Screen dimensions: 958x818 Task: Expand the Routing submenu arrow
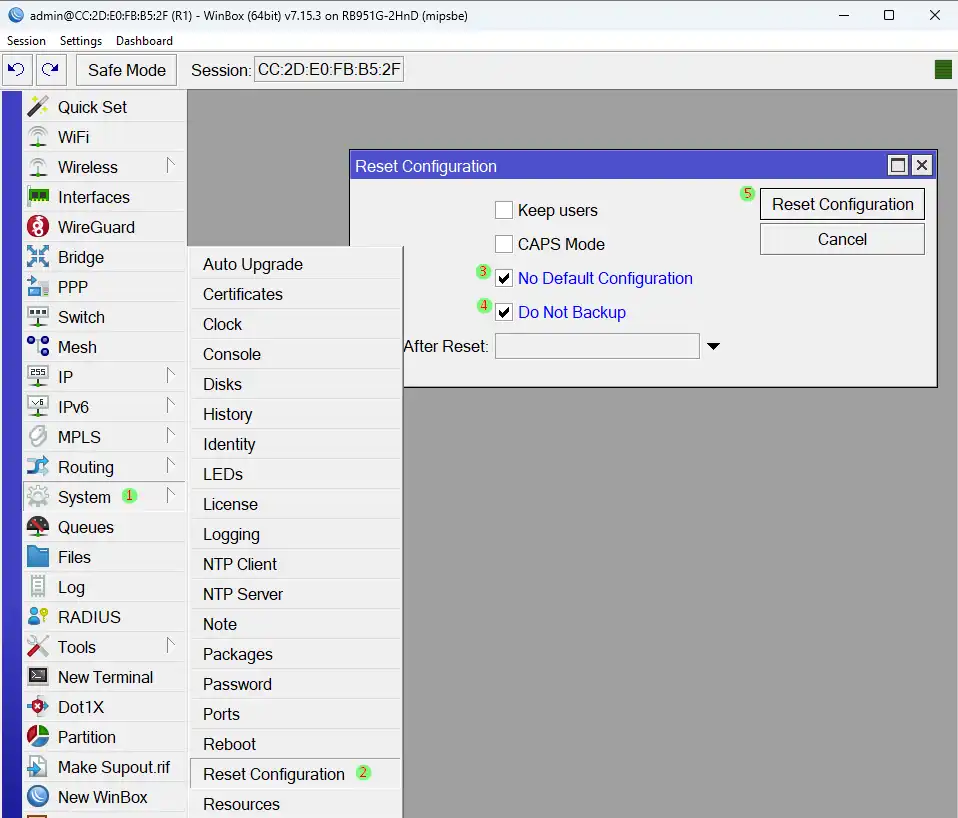coord(171,466)
